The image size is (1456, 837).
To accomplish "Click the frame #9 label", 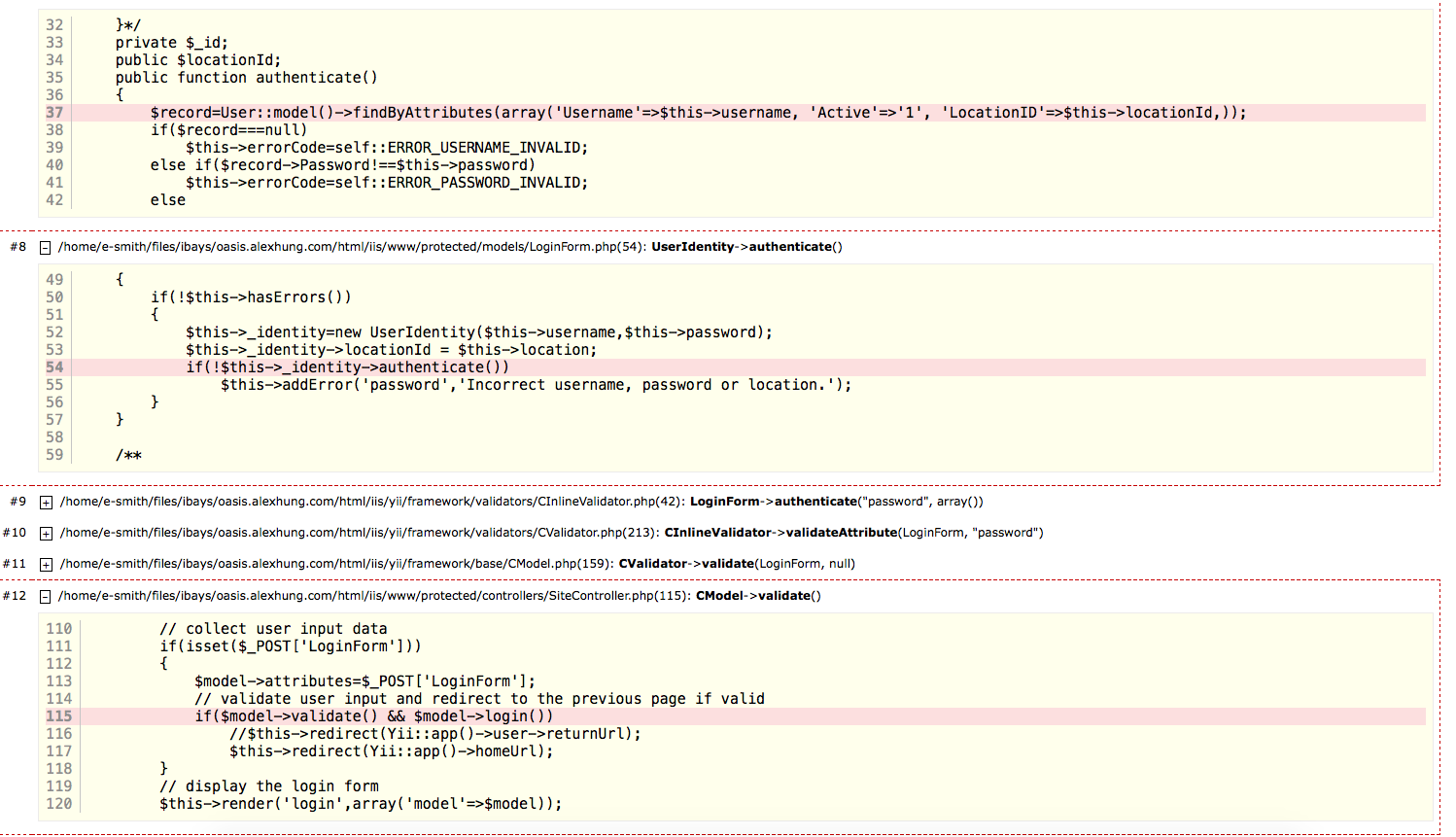I will click(x=17, y=502).
